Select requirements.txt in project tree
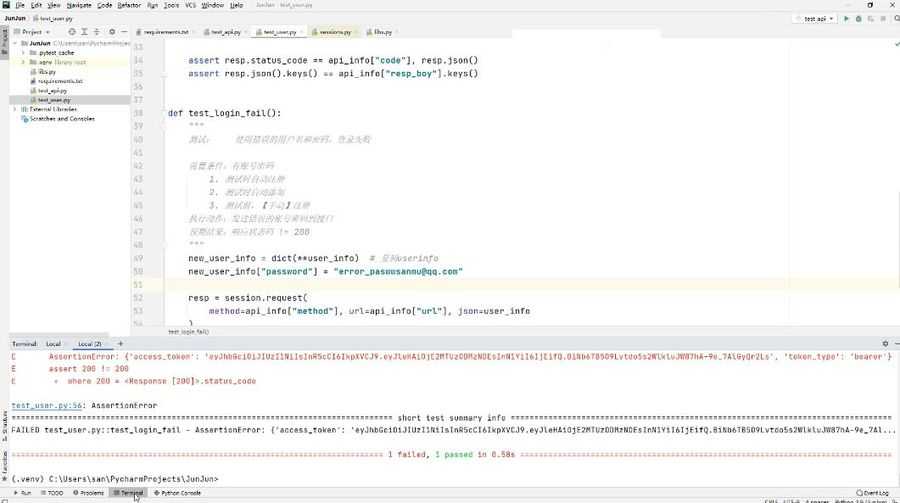Viewport: 900px width, 503px height. (x=60, y=81)
